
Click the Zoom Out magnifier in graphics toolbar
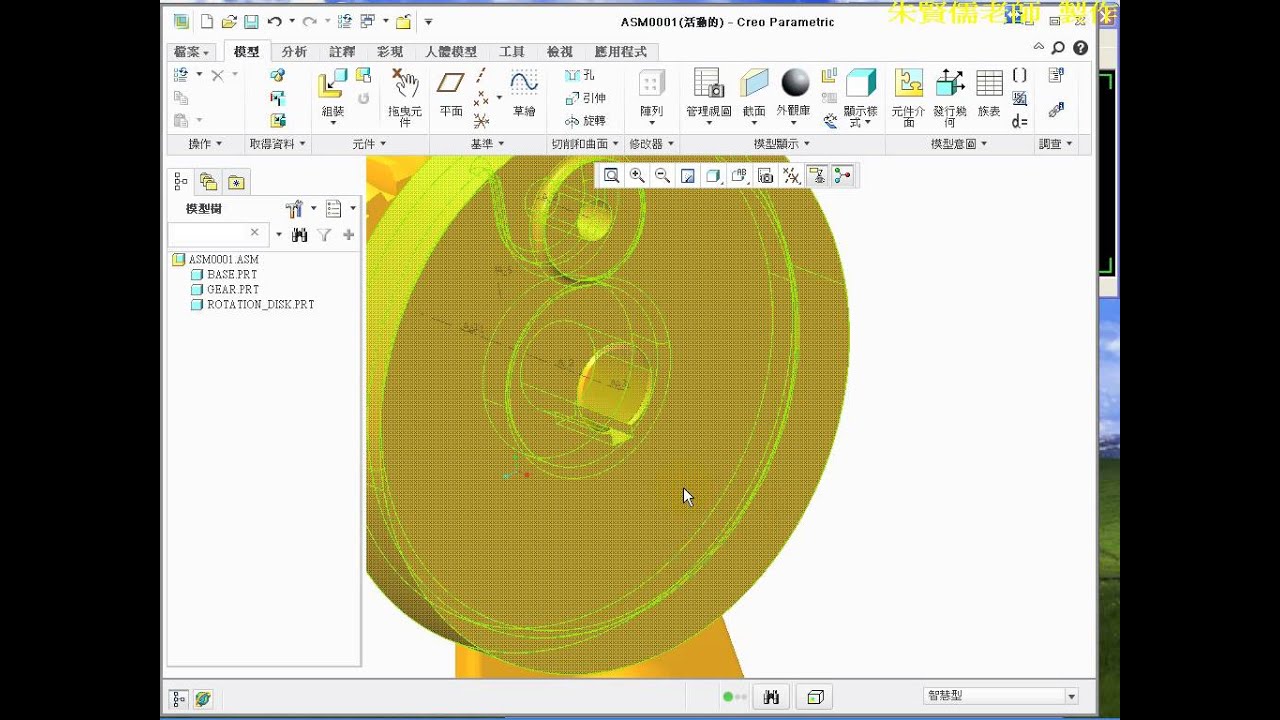click(x=662, y=176)
